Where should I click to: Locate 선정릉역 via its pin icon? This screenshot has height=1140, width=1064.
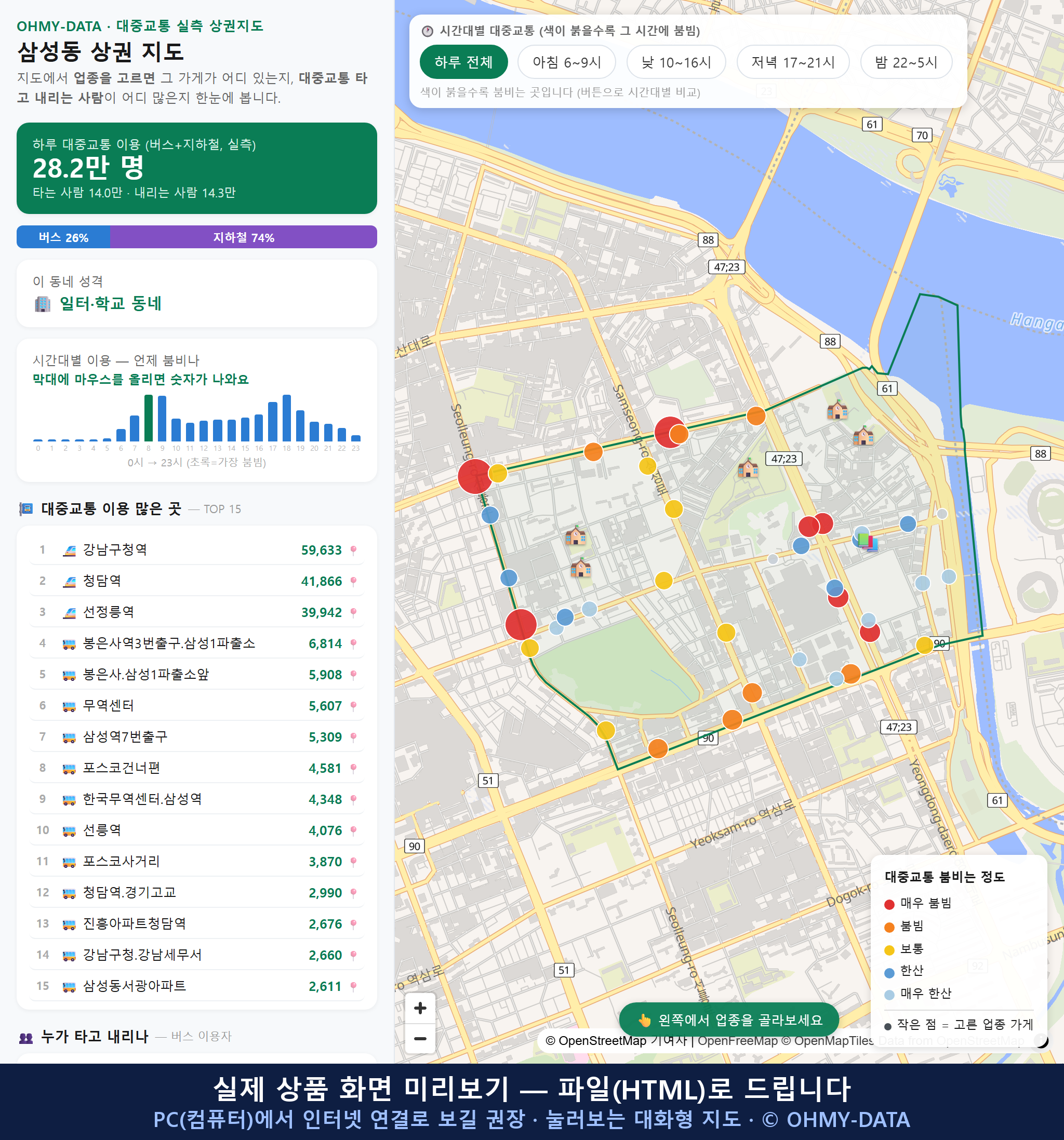[x=353, y=612]
